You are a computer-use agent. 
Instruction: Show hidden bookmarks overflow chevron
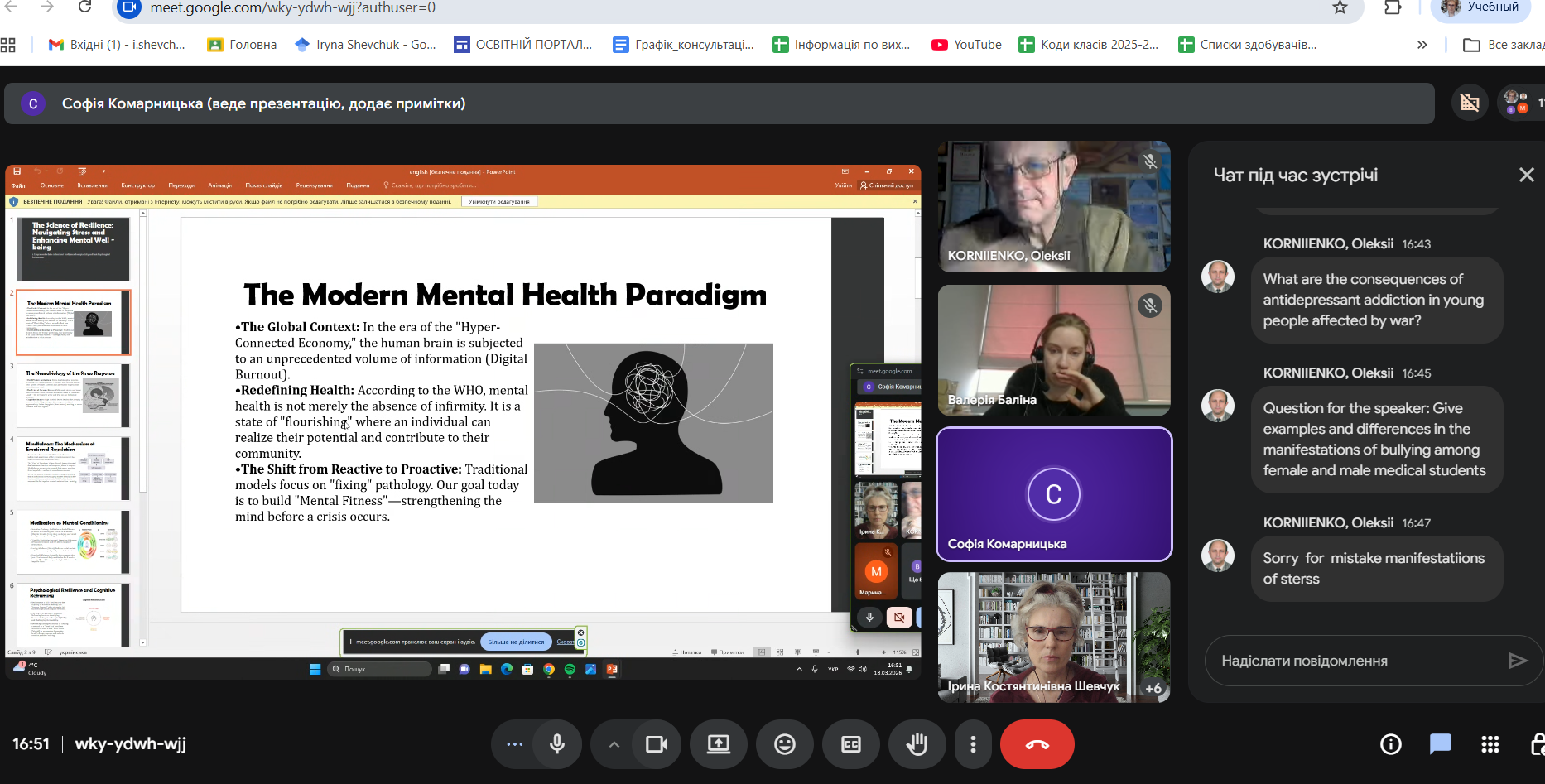click(1422, 45)
